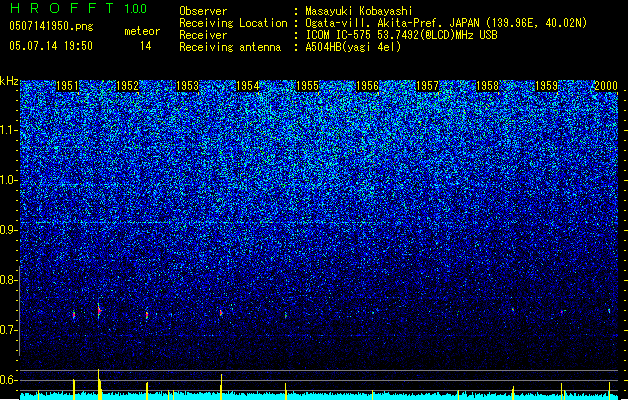The height and width of the screenshot is (400, 629).
Task: Click the strongest meteor echo just after 1951
Action: pyautogui.click(x=99, y=311)
